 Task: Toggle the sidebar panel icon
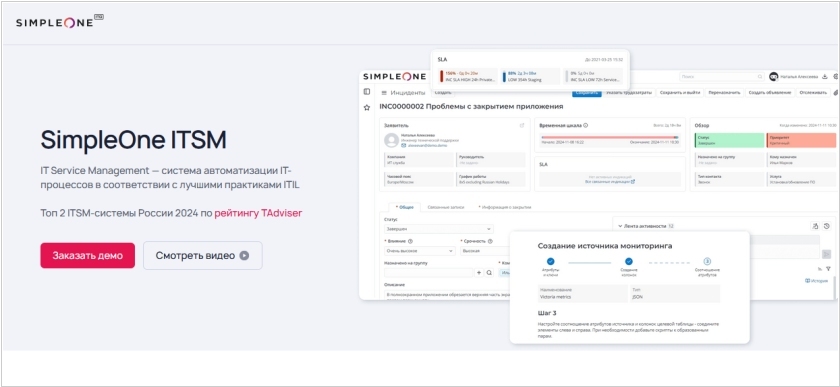point(367,92)
